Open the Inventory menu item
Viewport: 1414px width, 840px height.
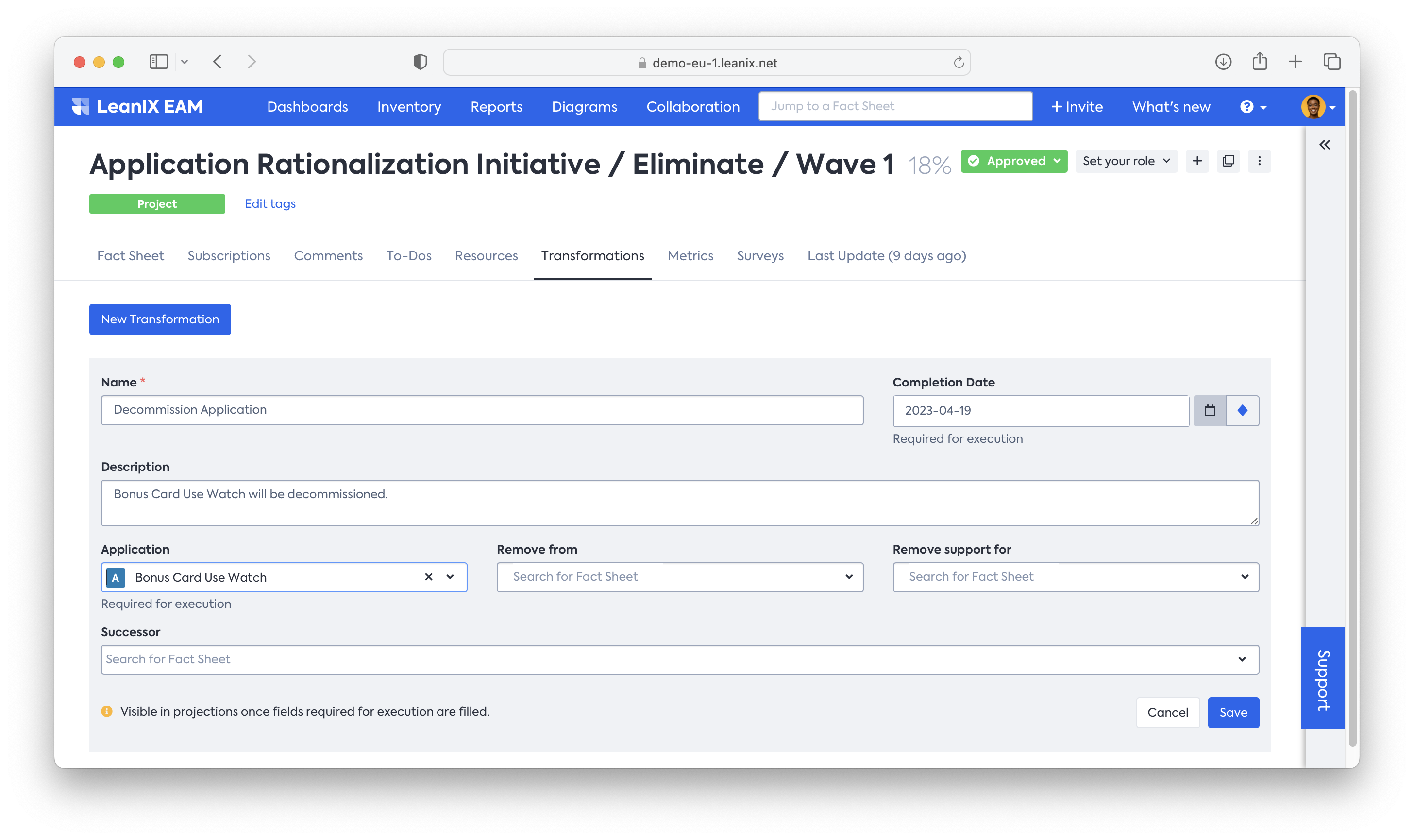[409, 107]
